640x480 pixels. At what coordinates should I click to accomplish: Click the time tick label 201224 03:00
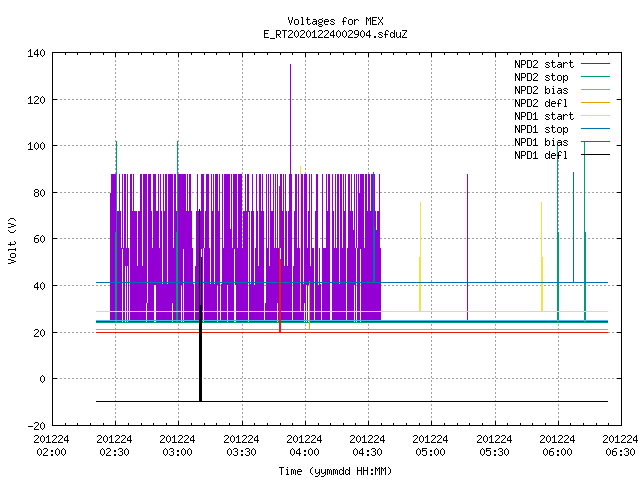coord(178,446)
